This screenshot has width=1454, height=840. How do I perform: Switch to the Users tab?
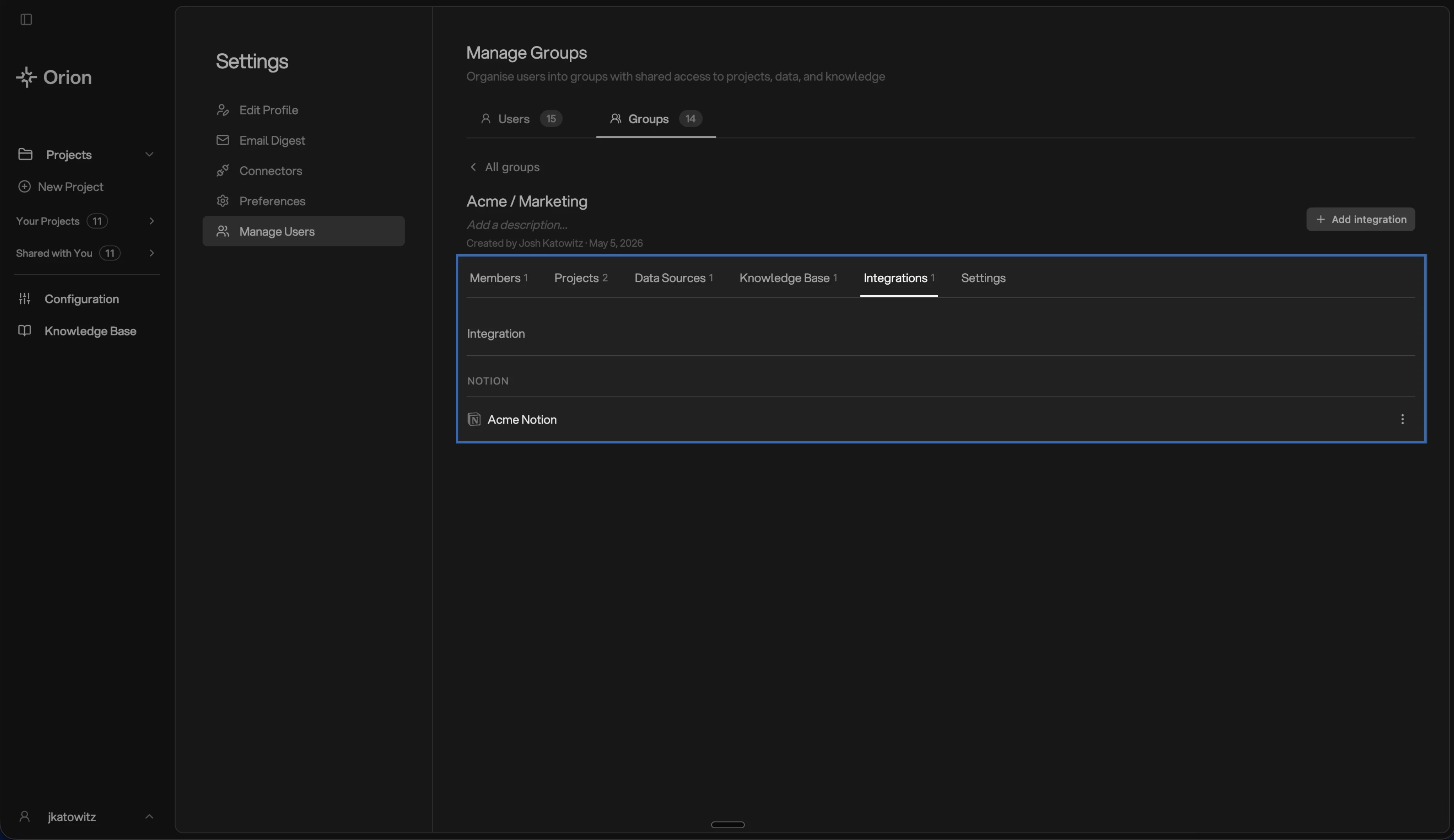521,119
